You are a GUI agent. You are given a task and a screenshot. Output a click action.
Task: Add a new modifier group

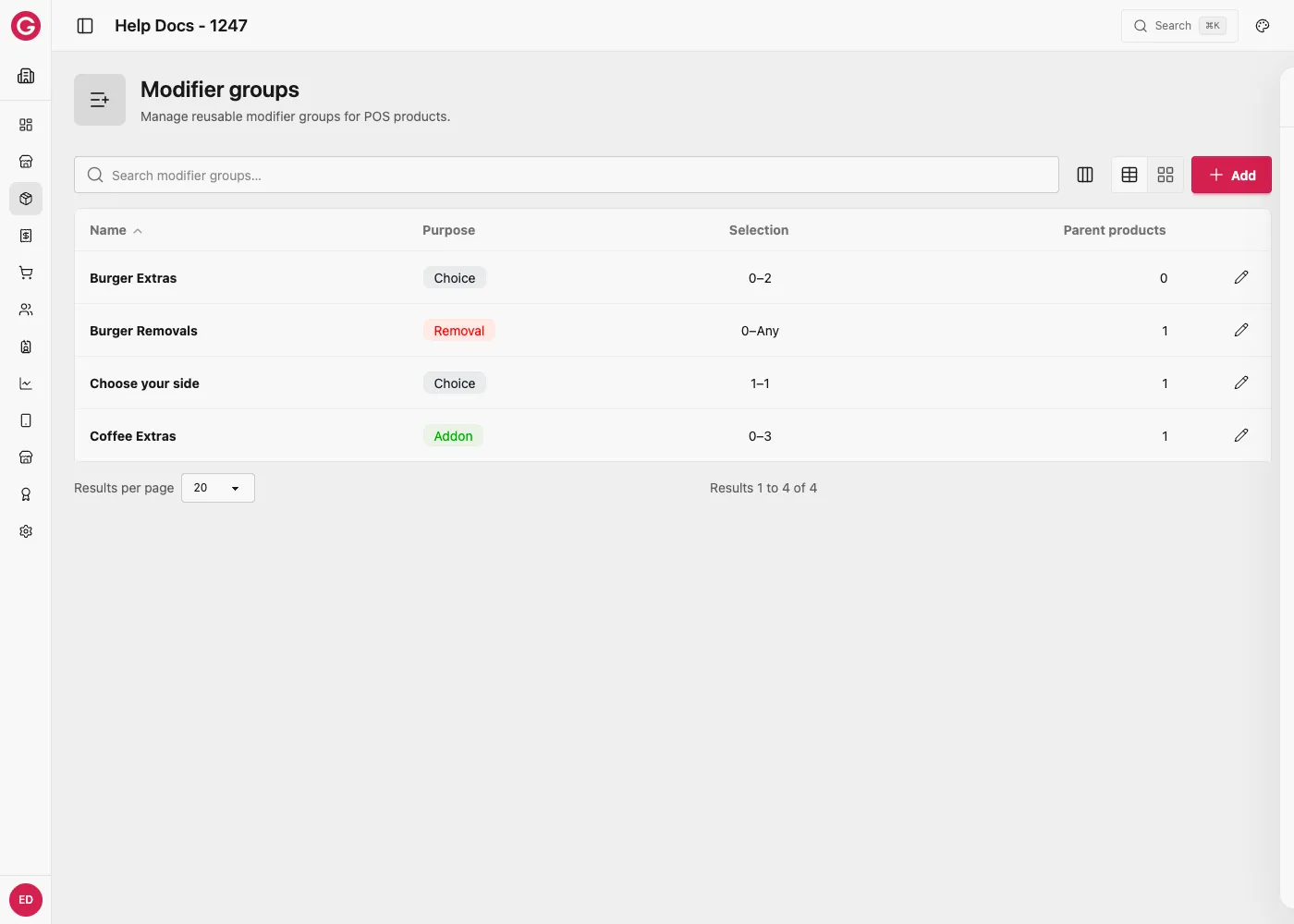[x=1231, y=175]
